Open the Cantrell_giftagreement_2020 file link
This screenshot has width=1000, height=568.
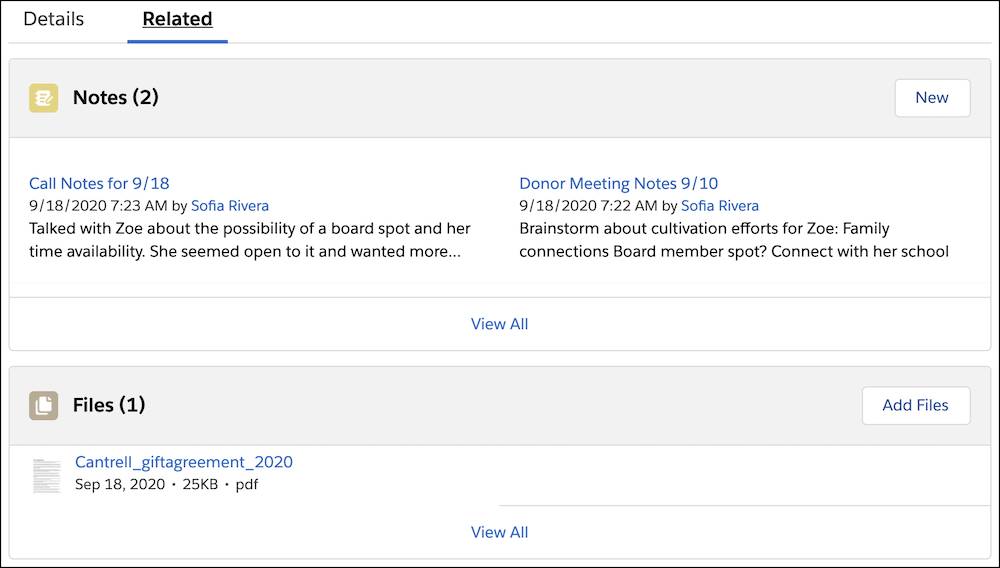point(184,462)
